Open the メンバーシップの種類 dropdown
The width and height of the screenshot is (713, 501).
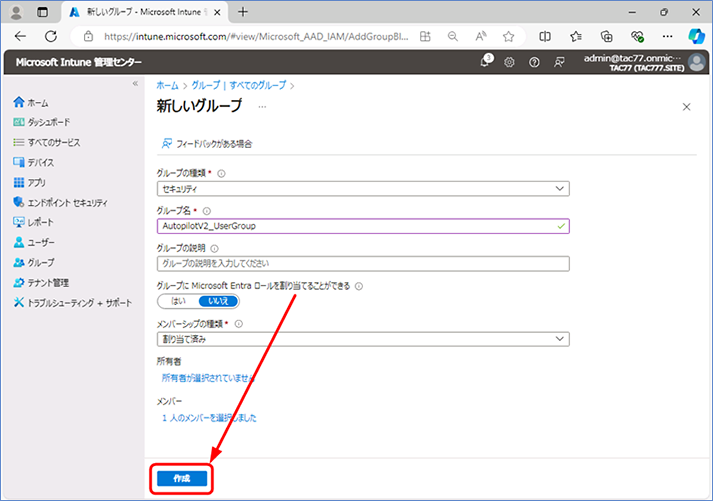363,339
